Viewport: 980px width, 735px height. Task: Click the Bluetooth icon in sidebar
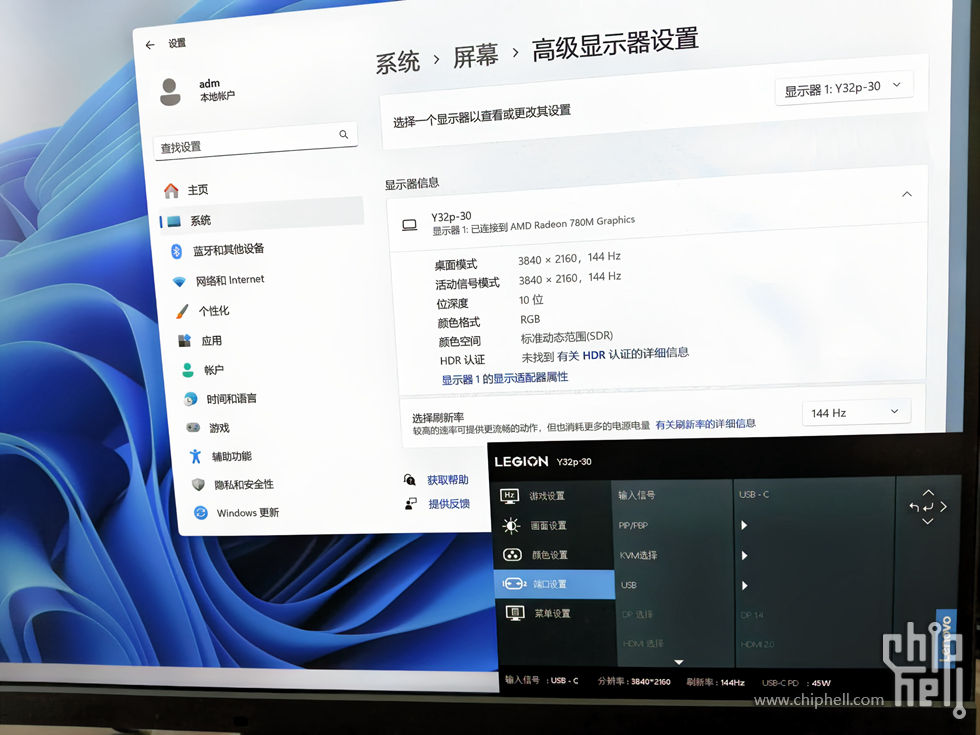[x=176, y=251]
